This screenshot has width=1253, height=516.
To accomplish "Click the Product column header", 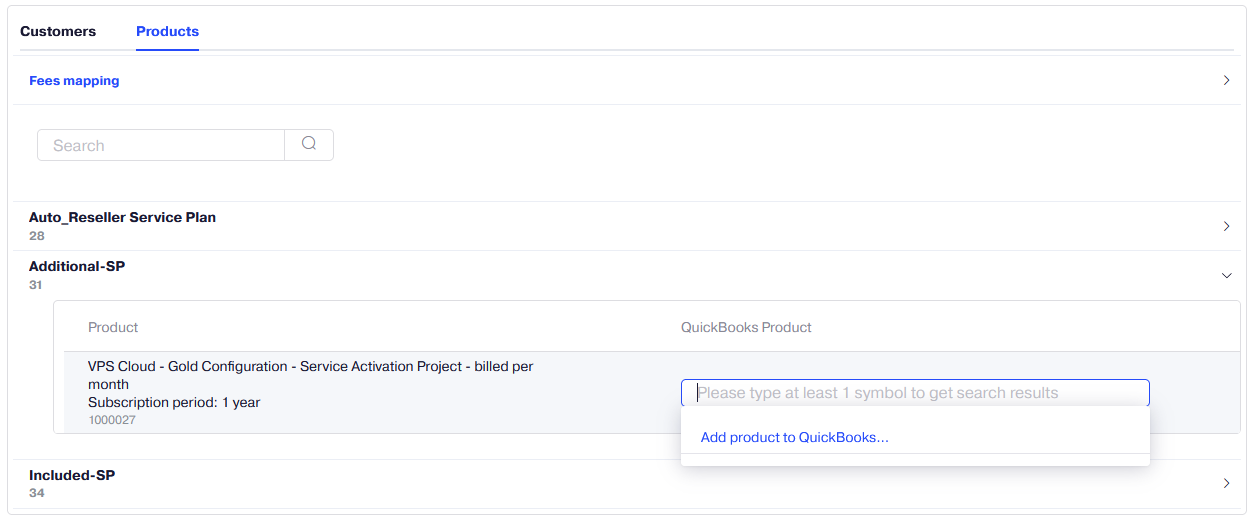I will point(113,327).
